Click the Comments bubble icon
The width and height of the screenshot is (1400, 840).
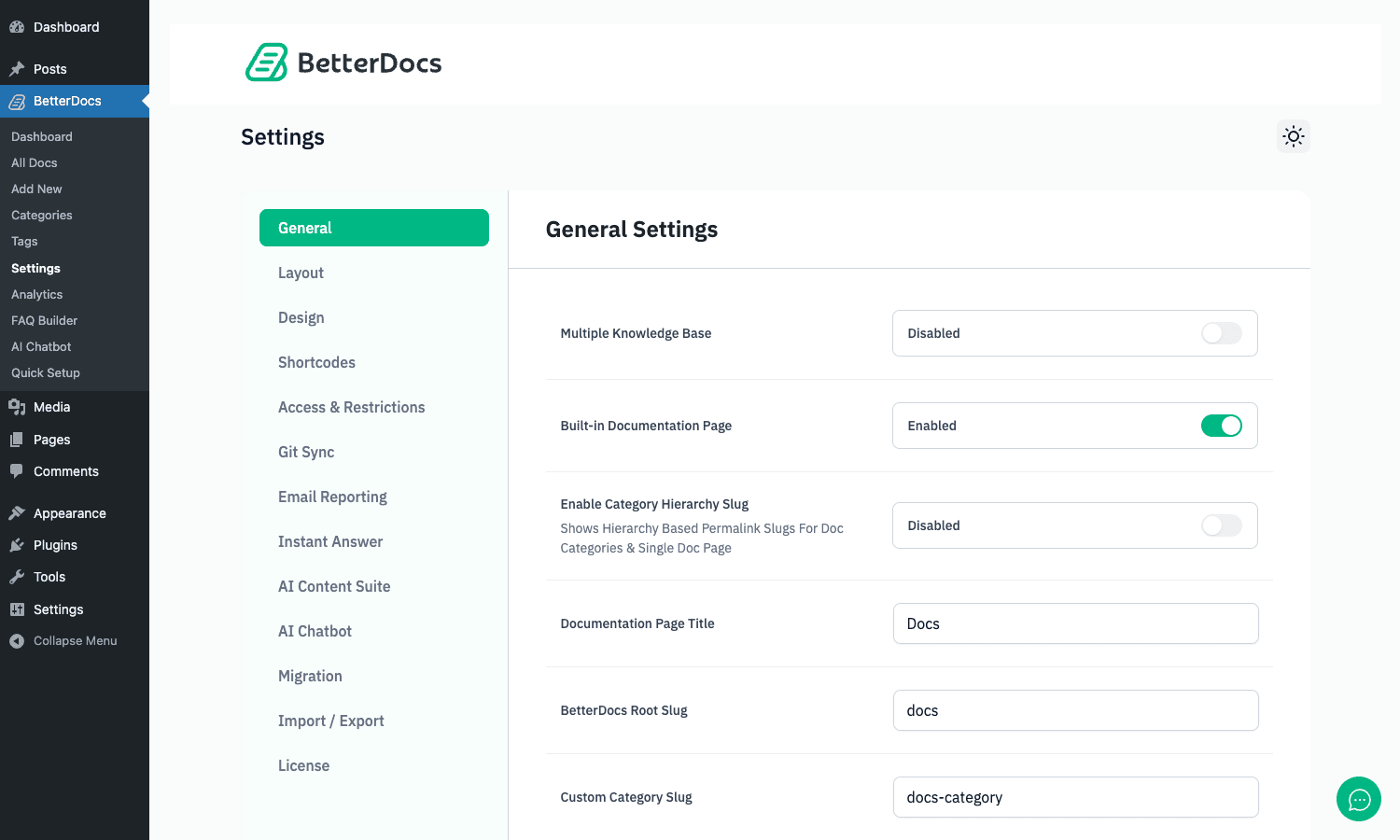17,471
